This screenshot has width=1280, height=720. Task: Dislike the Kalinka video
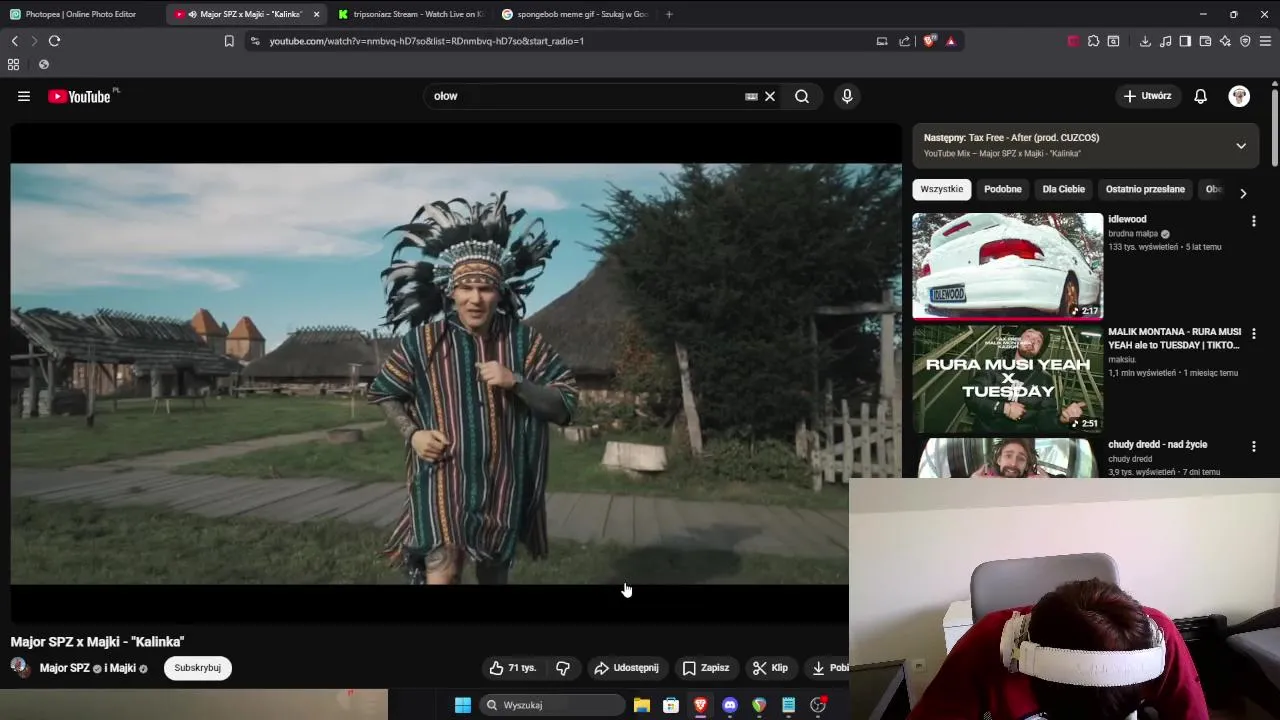[563, 668]
